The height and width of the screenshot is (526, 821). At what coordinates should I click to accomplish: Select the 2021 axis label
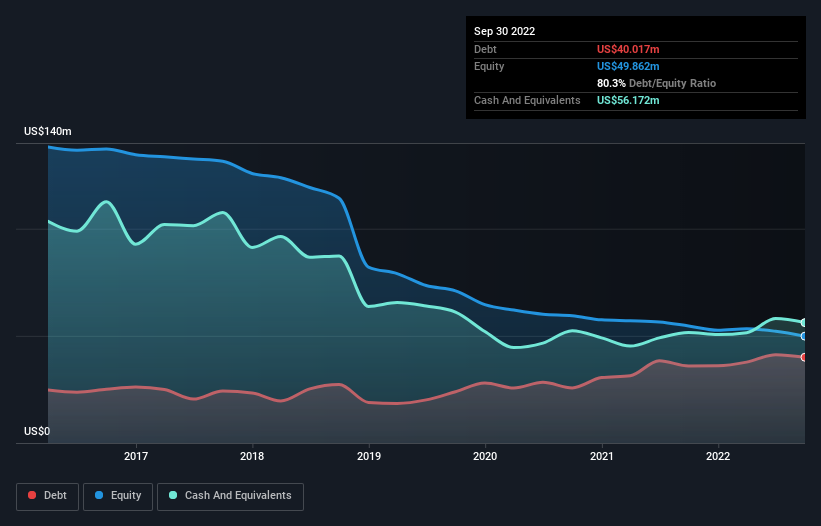[602, 456]
